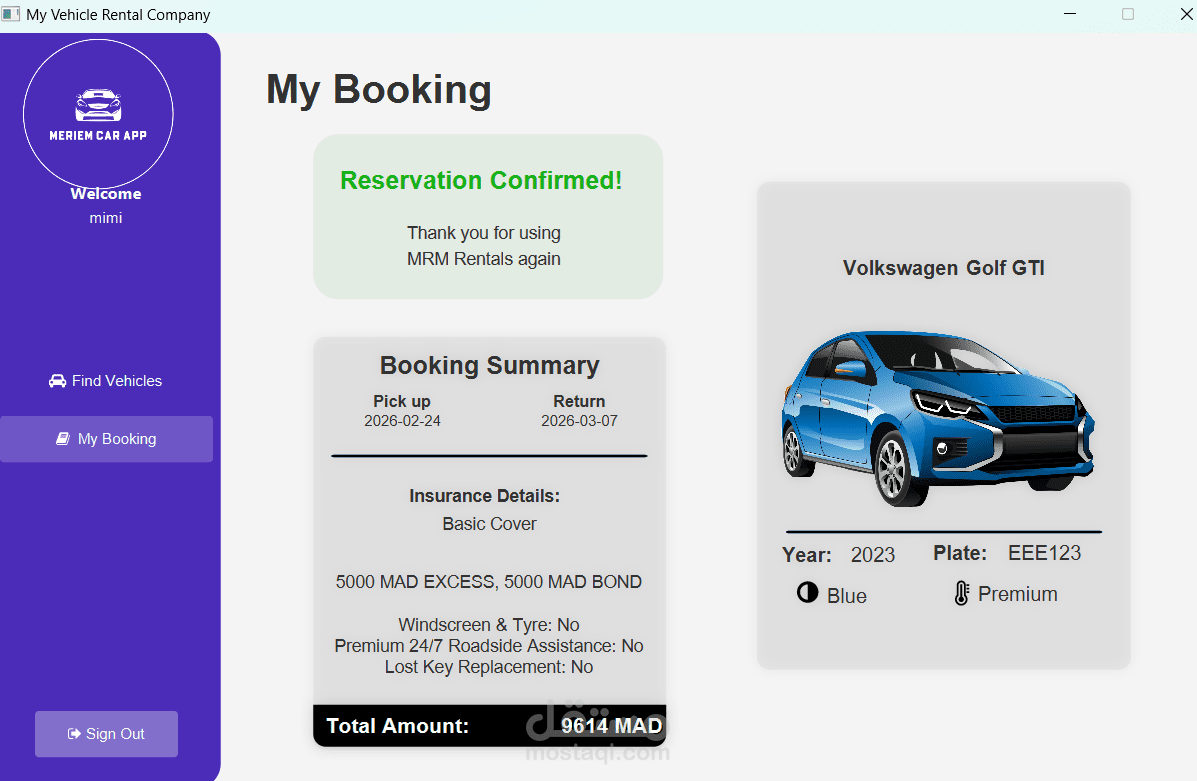Click the sign-out arrow icon
The image size is (1197, 781).
point(74,734)
